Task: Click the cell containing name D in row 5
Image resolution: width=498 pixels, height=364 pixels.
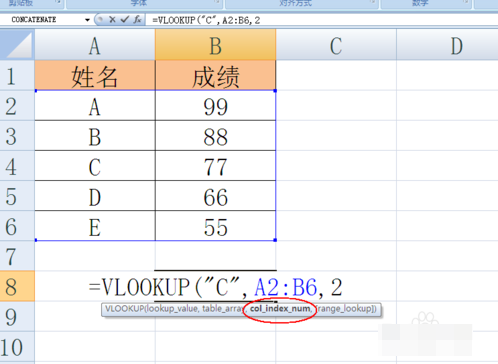Action: pyautogui.click(x=95, y=196)
